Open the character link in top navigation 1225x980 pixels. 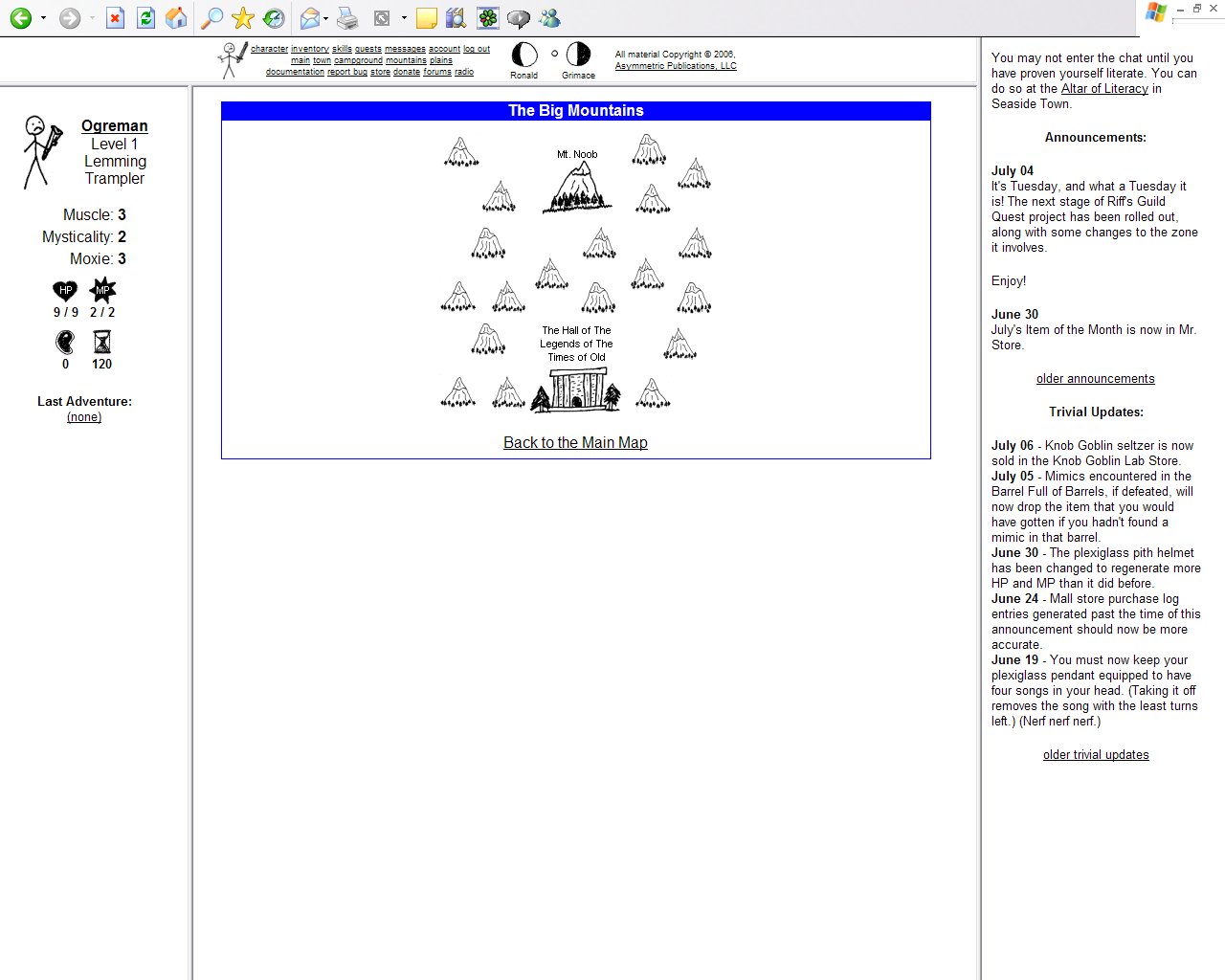pos(269,49)
